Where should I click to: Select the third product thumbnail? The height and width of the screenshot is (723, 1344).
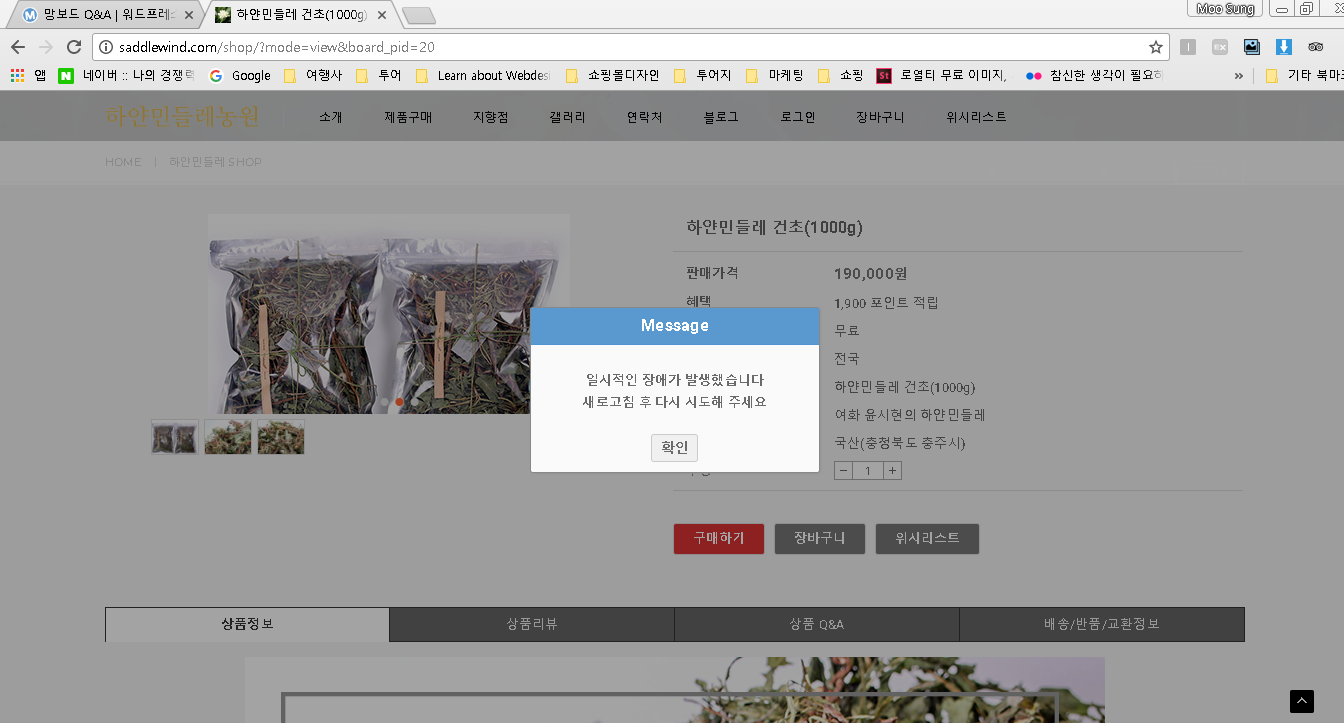[x=281, y=437]
